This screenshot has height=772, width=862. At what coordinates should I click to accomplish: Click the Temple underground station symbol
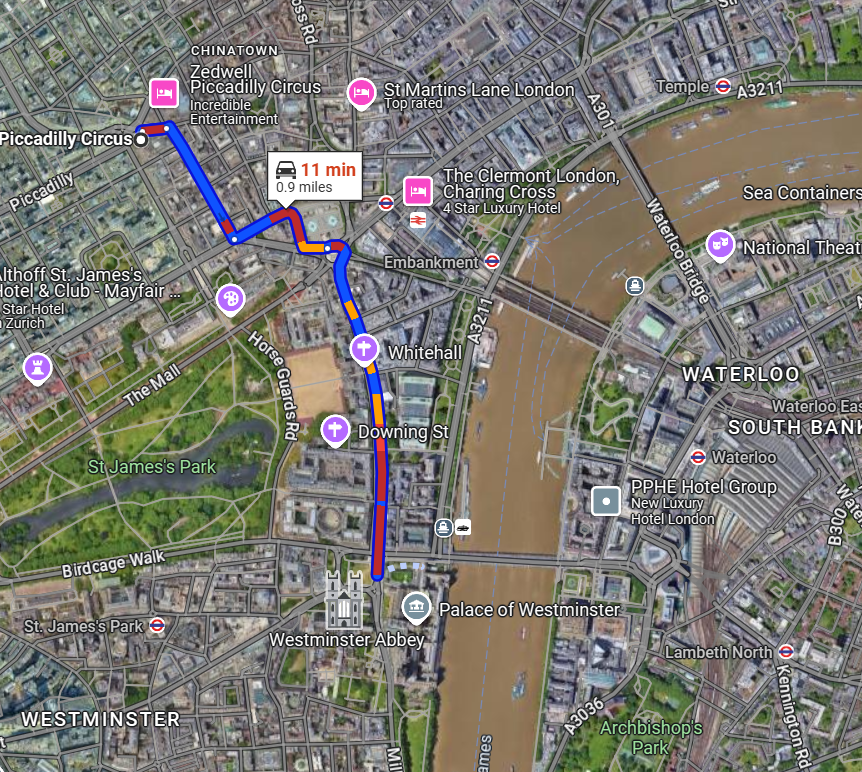(723, 86)
